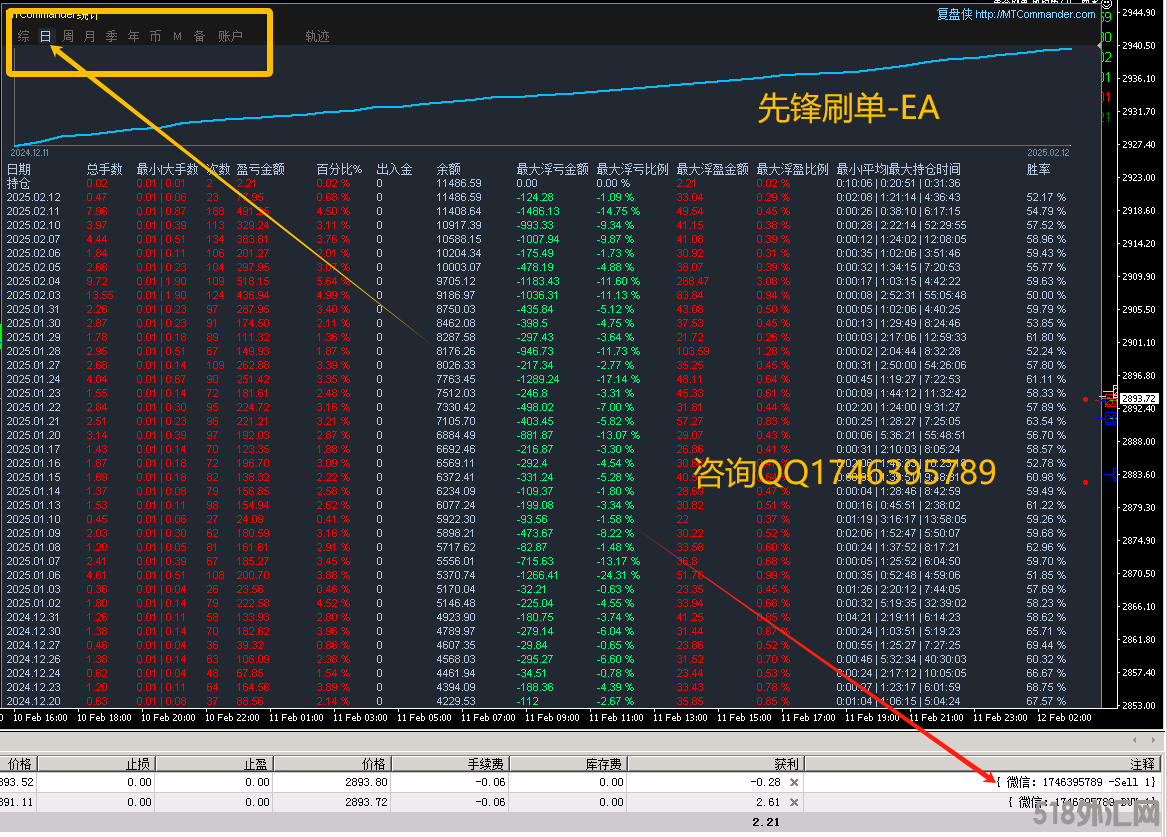Select the 日 daily statistics tab
Image resolution: width=1167 pixels, height=837 pixels.
point(45,37)
